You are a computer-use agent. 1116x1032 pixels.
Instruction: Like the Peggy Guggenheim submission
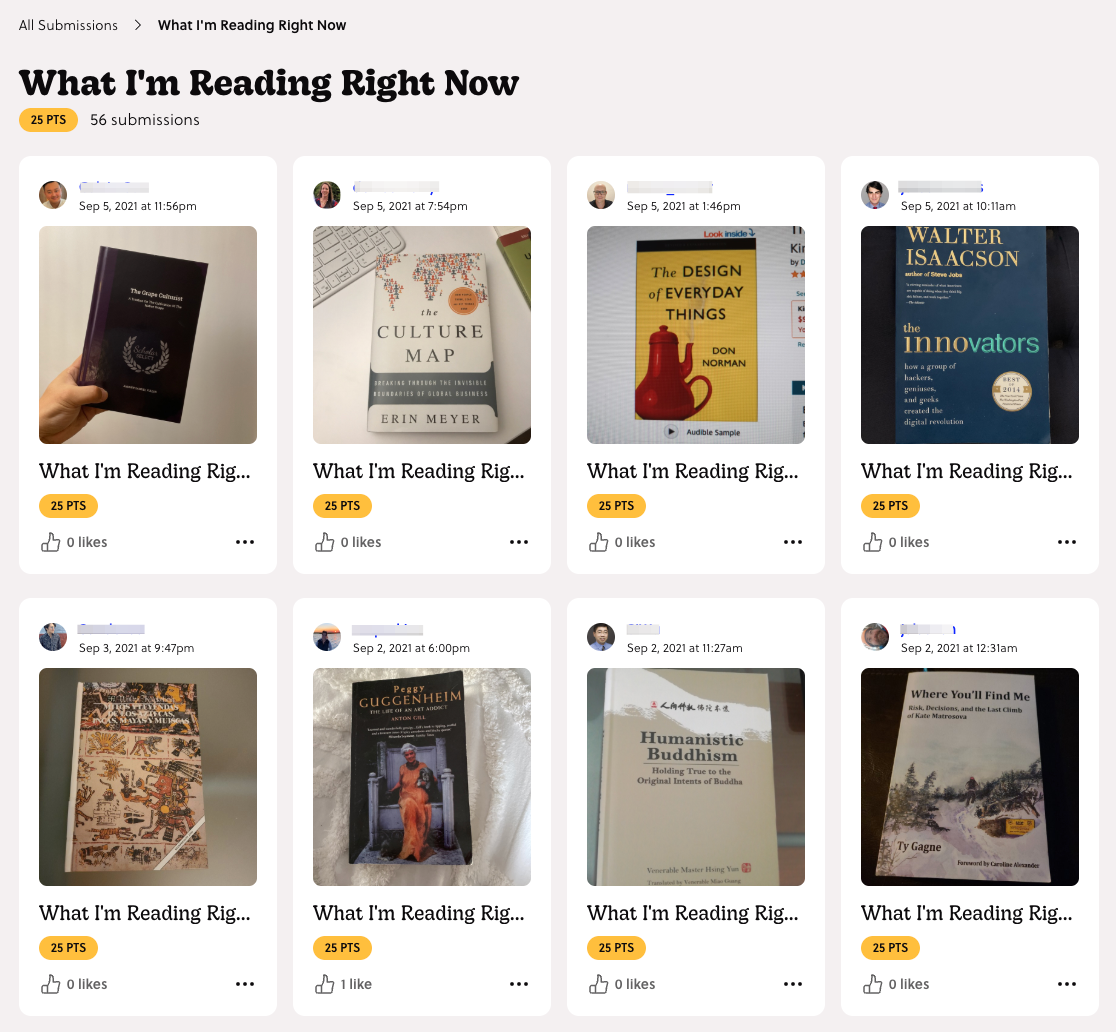pos(325,984)
